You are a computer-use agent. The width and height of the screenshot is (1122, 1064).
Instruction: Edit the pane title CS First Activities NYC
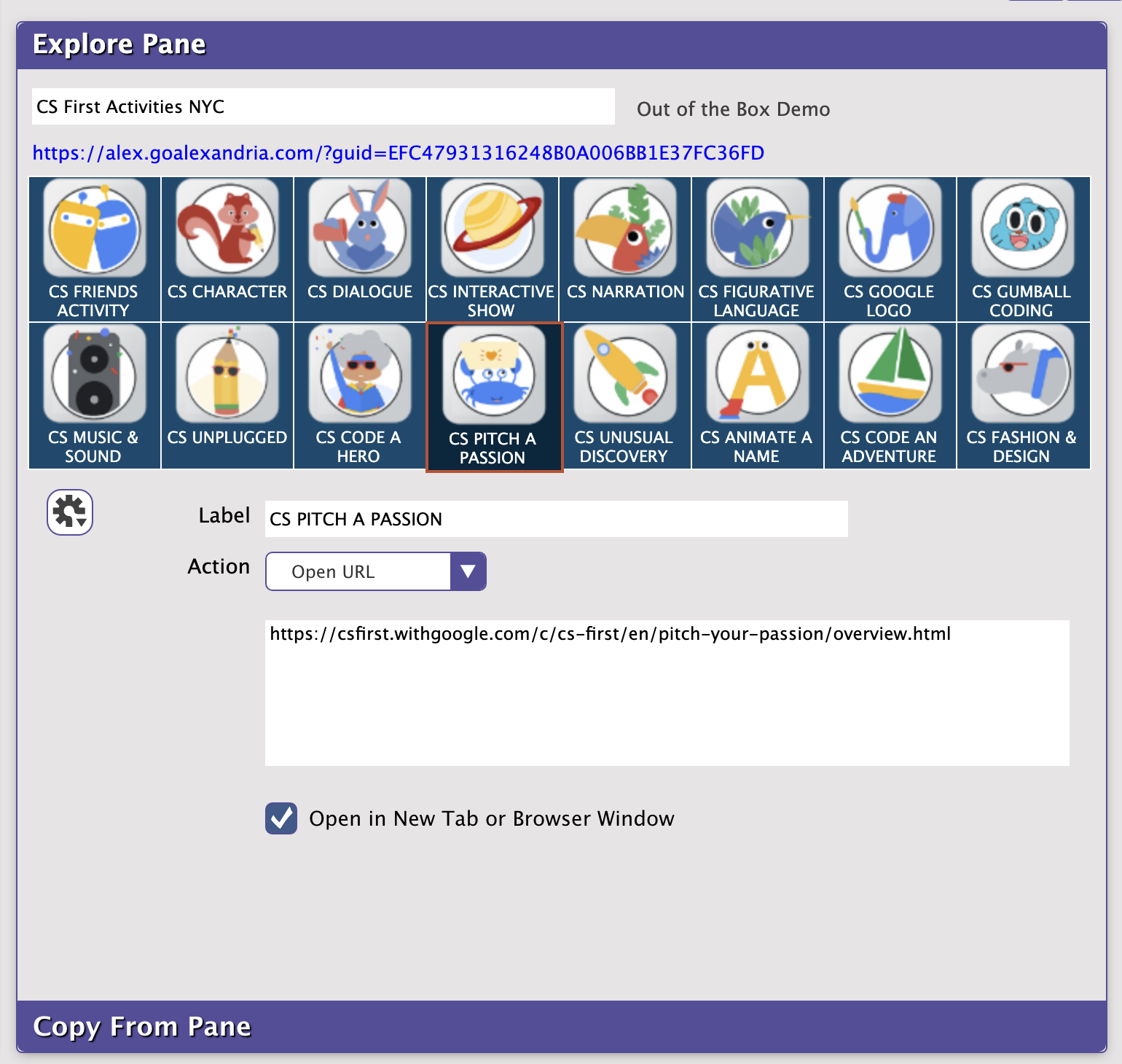tap(323, 106)
